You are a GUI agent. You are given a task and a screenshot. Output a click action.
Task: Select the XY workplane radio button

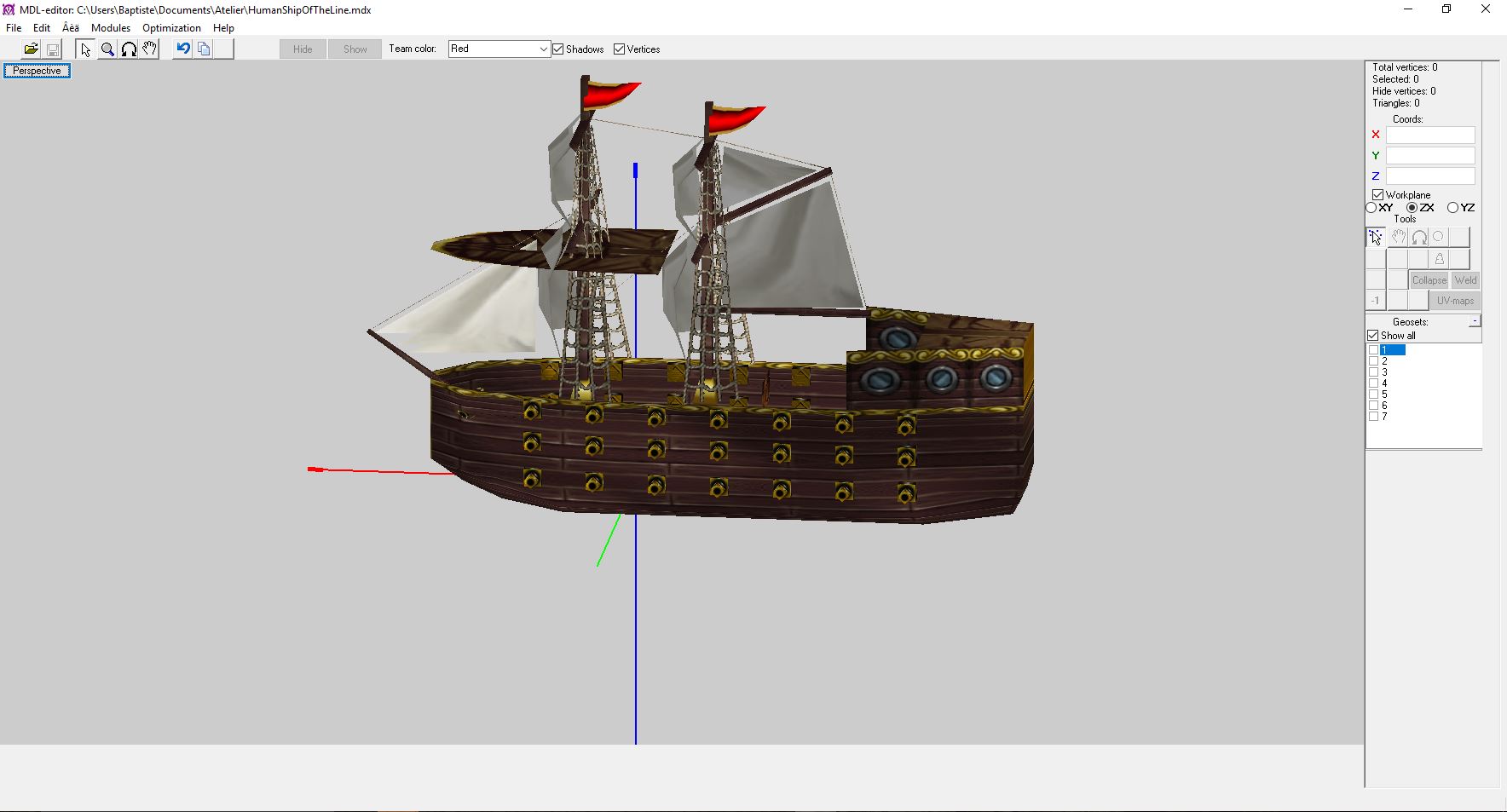1371,208
